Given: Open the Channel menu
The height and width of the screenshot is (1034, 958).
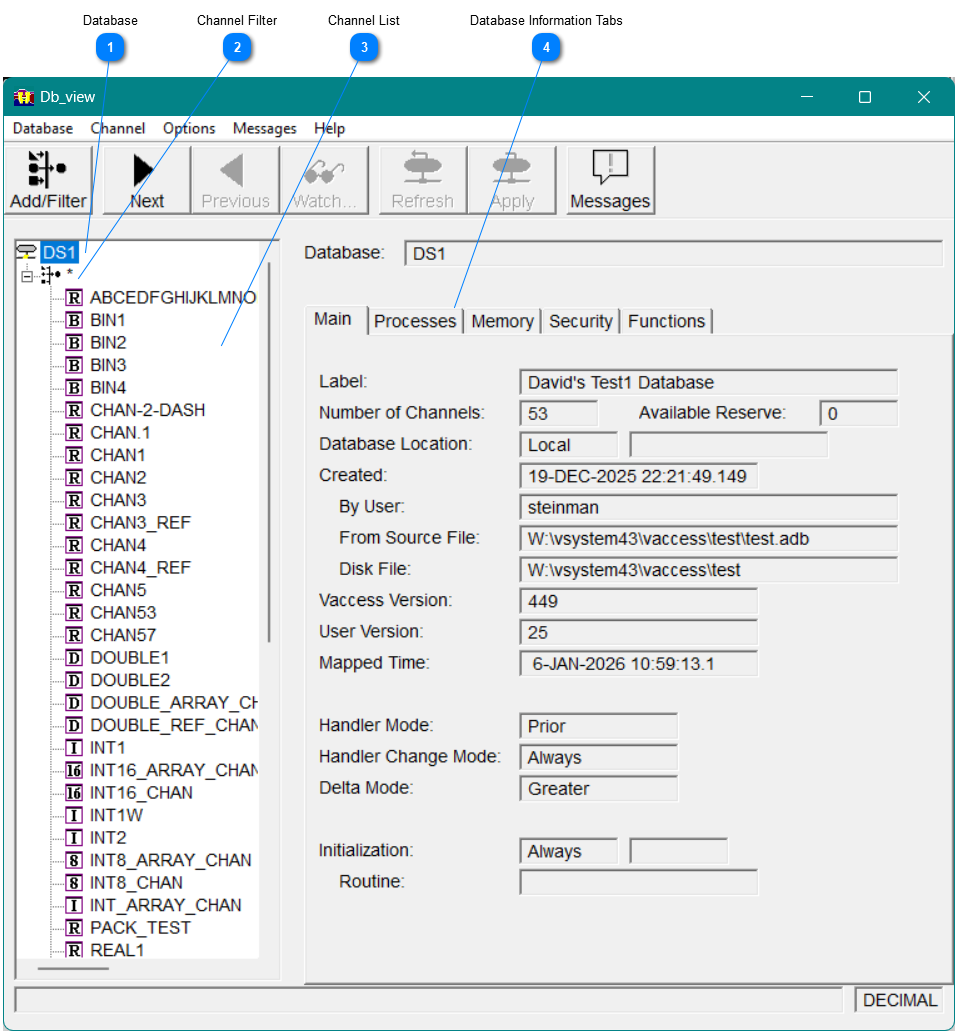Looking at the screenshot, I should click(117, 128).
